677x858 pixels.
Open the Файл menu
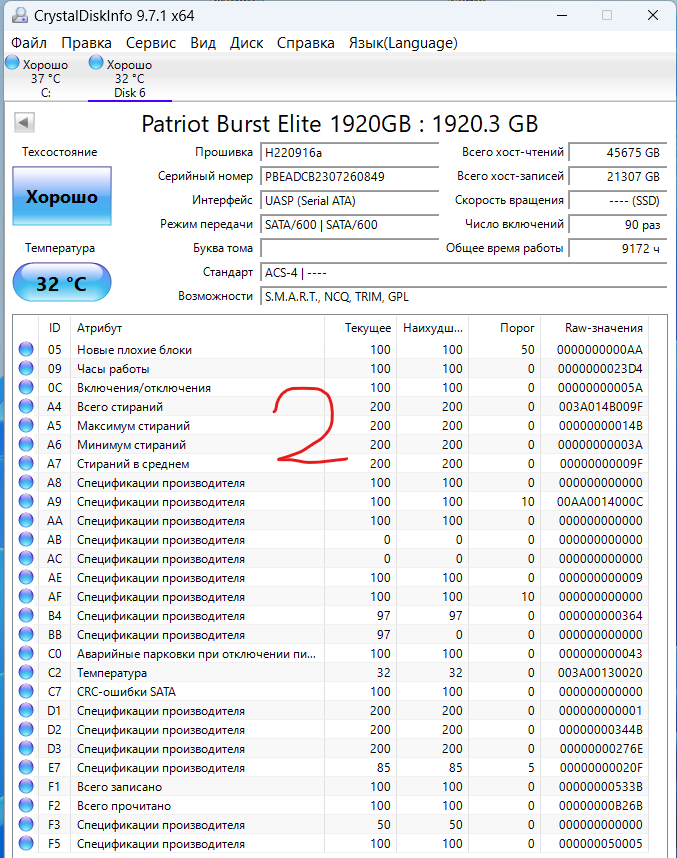28,43
